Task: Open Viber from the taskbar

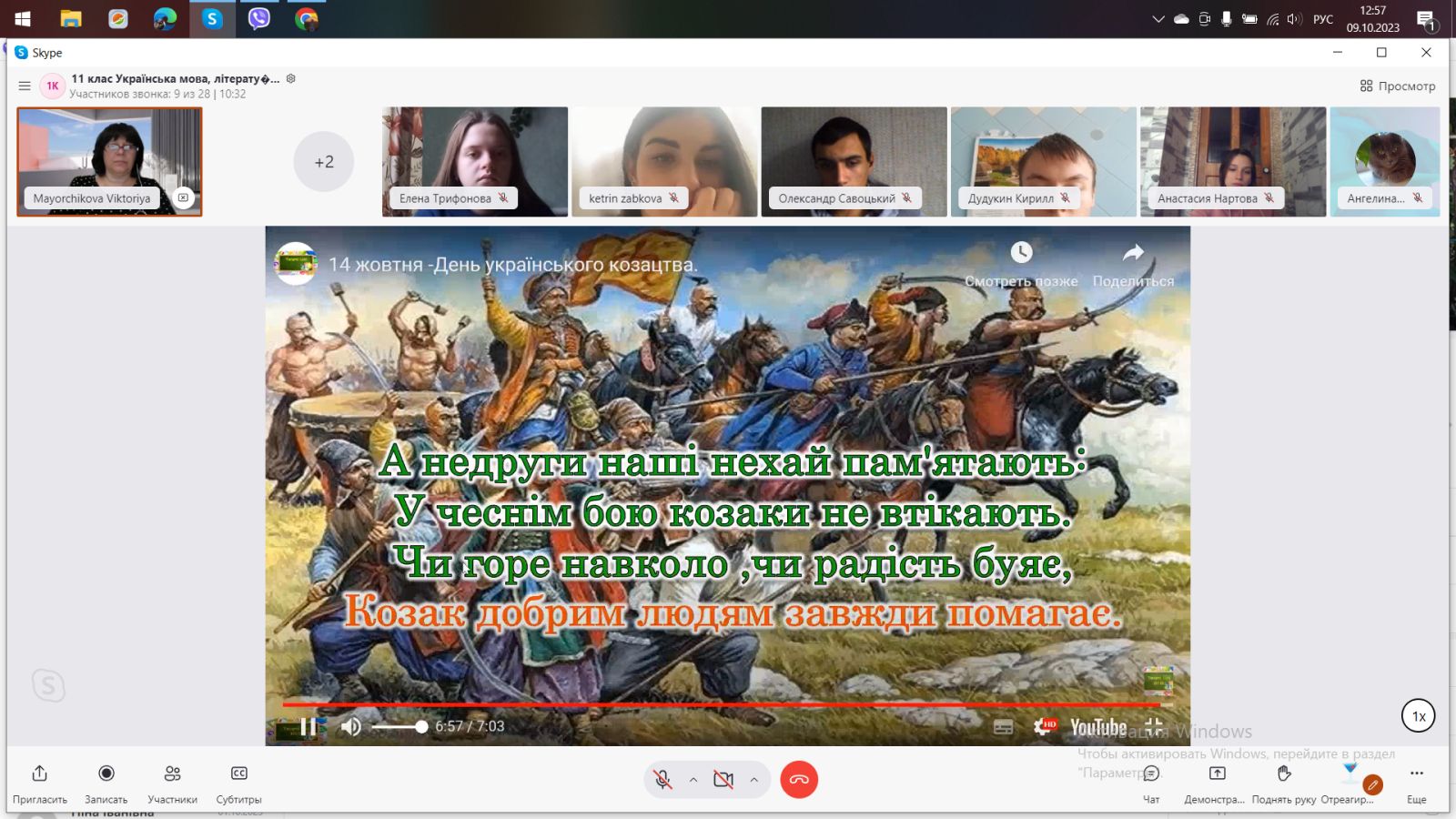Action: [259, 18]
